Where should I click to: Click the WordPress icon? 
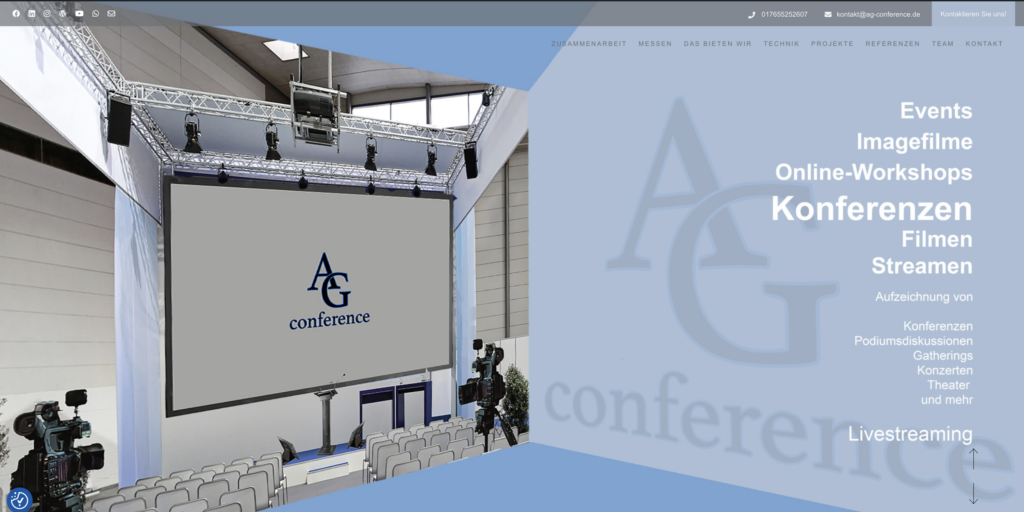click(x=63, y=14)
